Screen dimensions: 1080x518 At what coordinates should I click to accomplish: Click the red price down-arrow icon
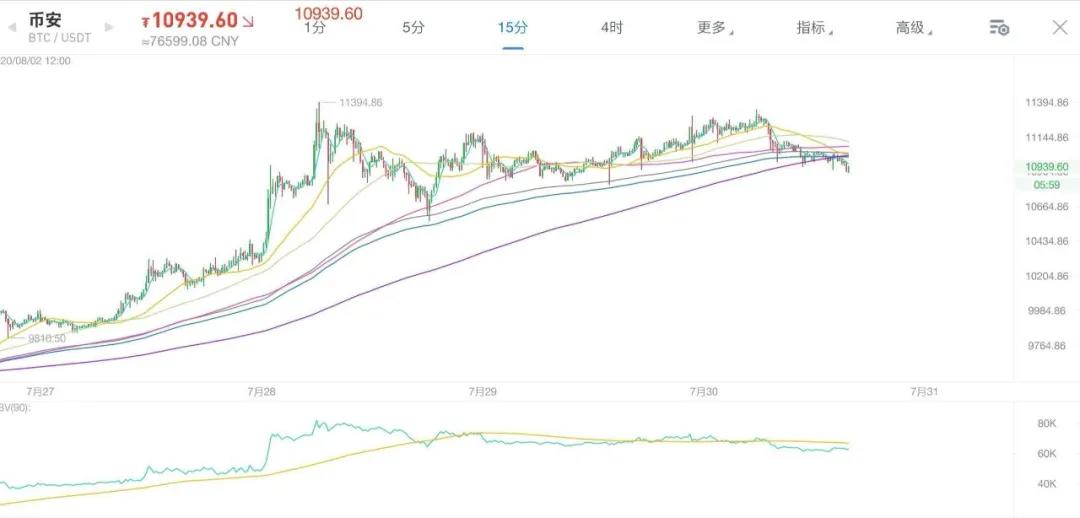248,21
